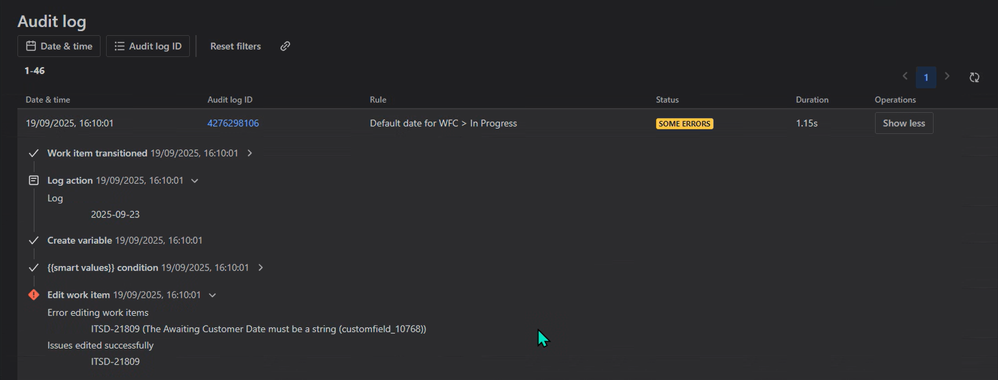Click the Date & time column header
Image resolution: width=998 pixels, height=380 pixels.
[48, 100]
